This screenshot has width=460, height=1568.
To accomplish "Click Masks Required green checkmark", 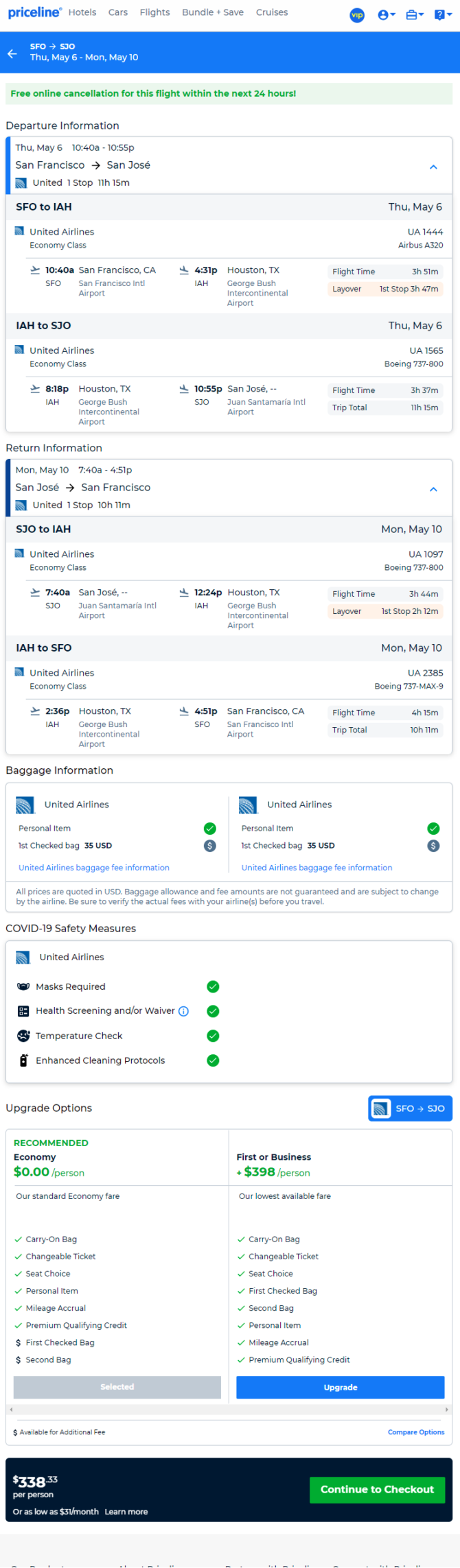I will [213, 986].
